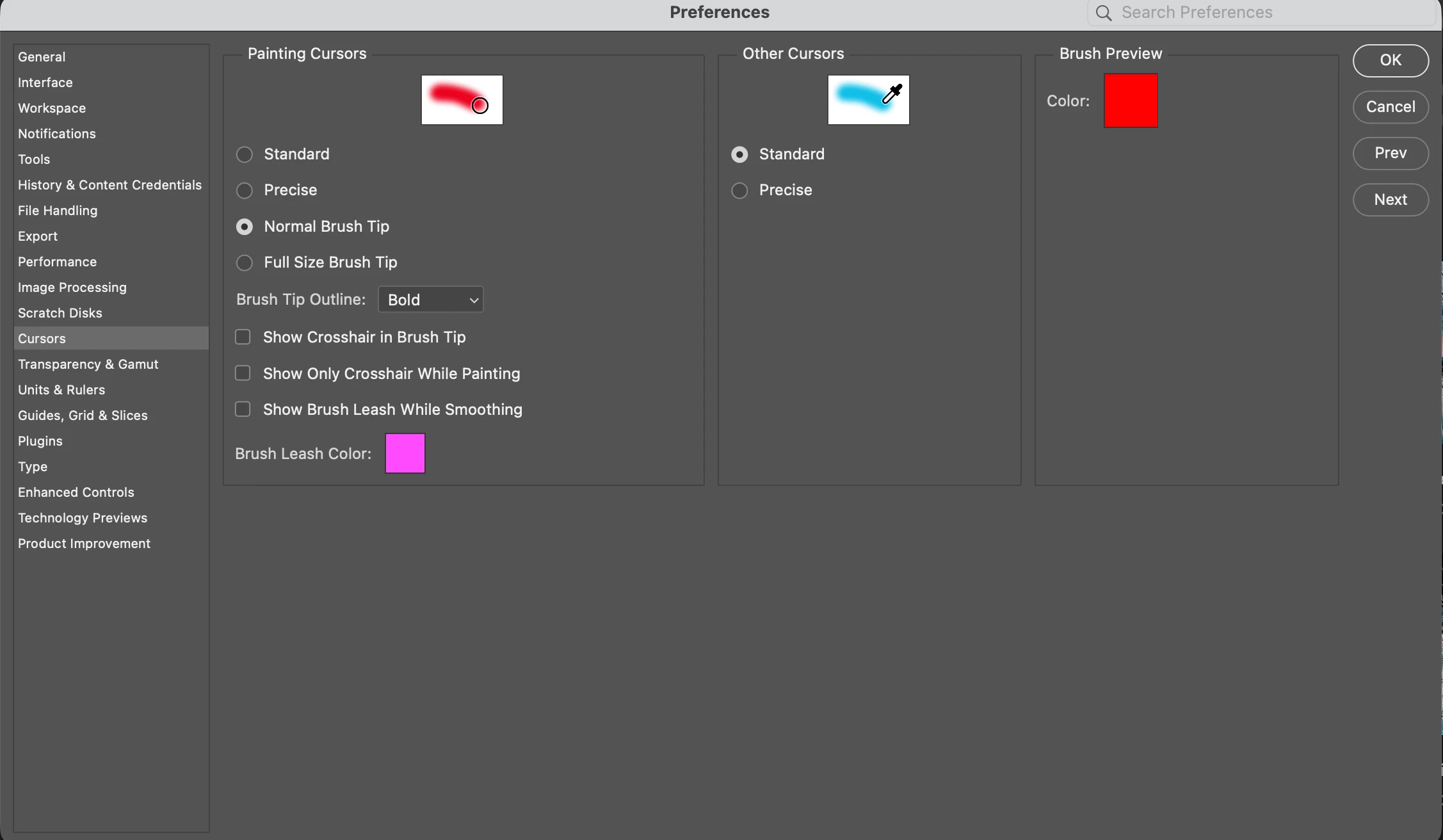Select Precise under Other Cursors

pos(739,190)
